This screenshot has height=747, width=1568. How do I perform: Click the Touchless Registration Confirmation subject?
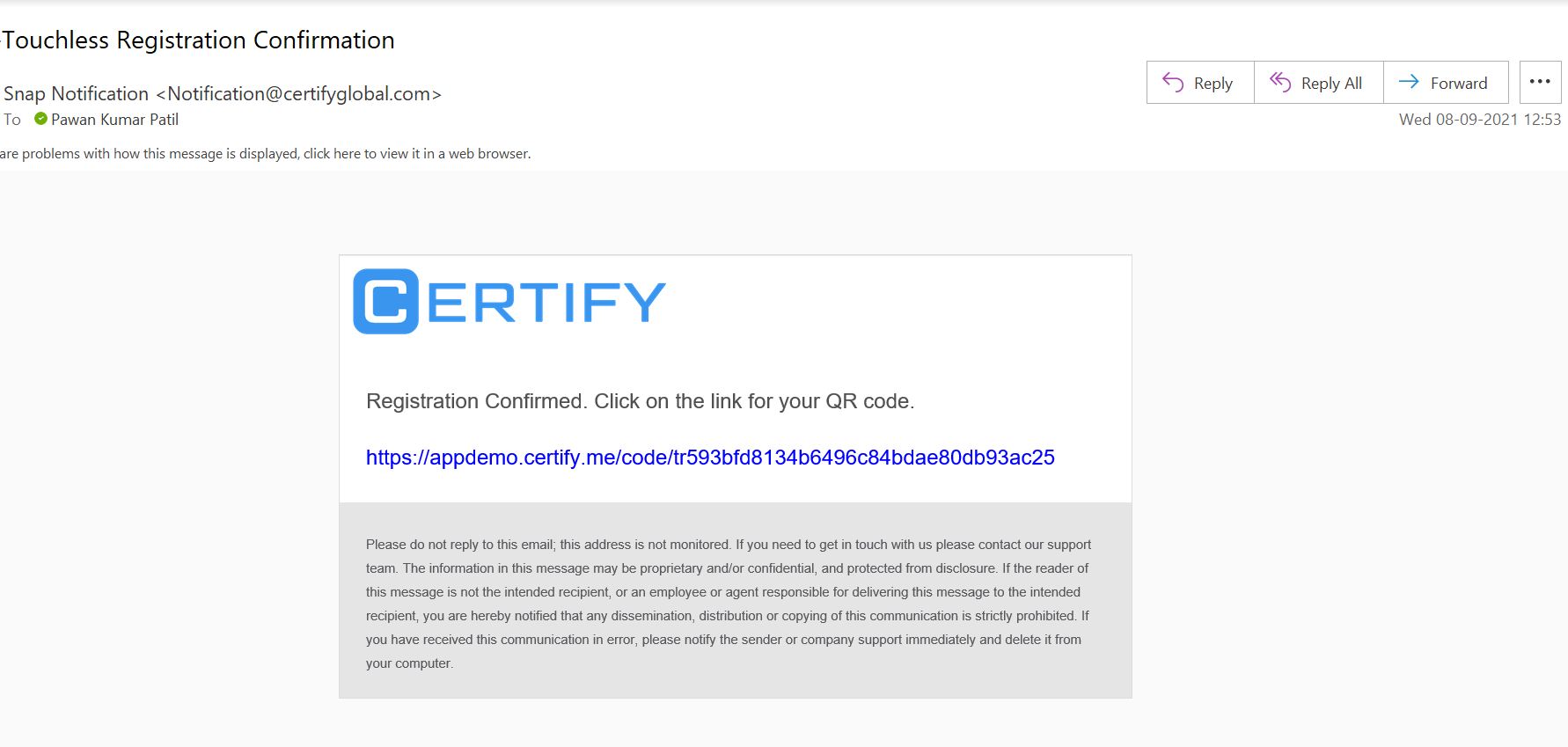(x=198, y=40)
